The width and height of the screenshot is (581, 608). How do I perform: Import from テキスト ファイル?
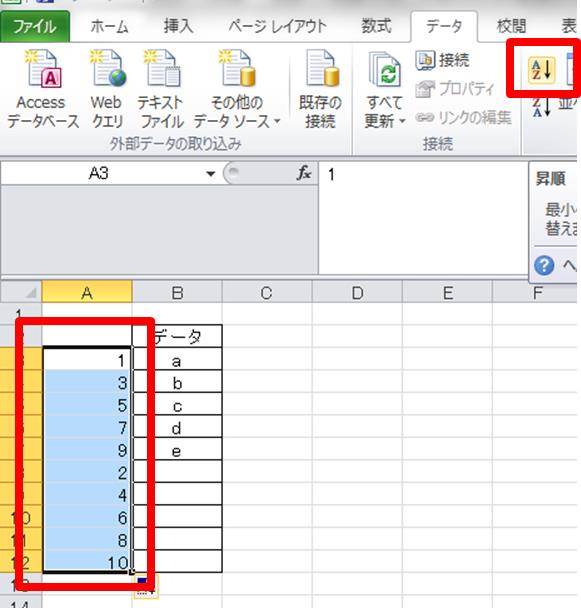point(161,89)
